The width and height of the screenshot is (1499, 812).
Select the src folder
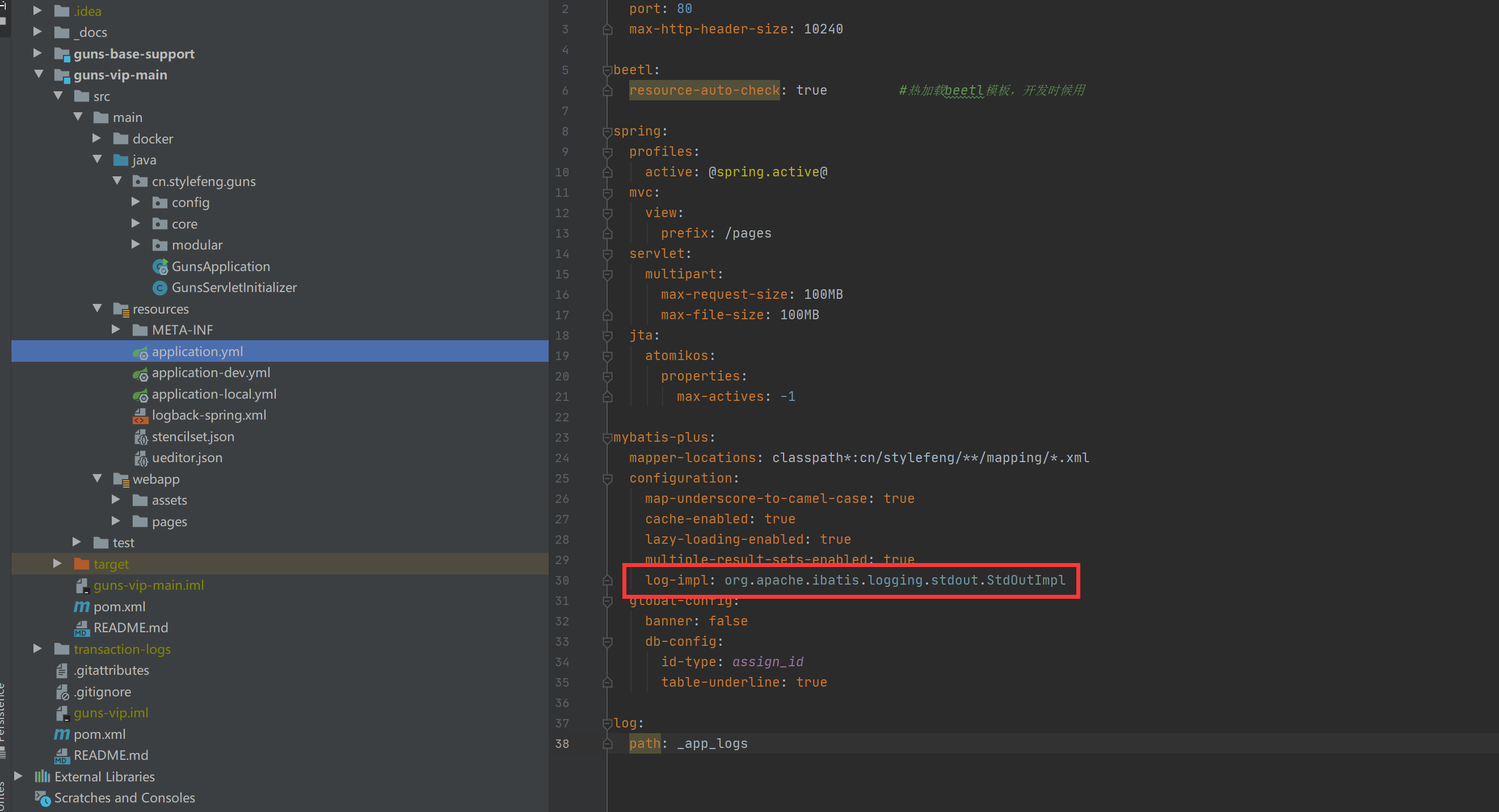(102, 96)
